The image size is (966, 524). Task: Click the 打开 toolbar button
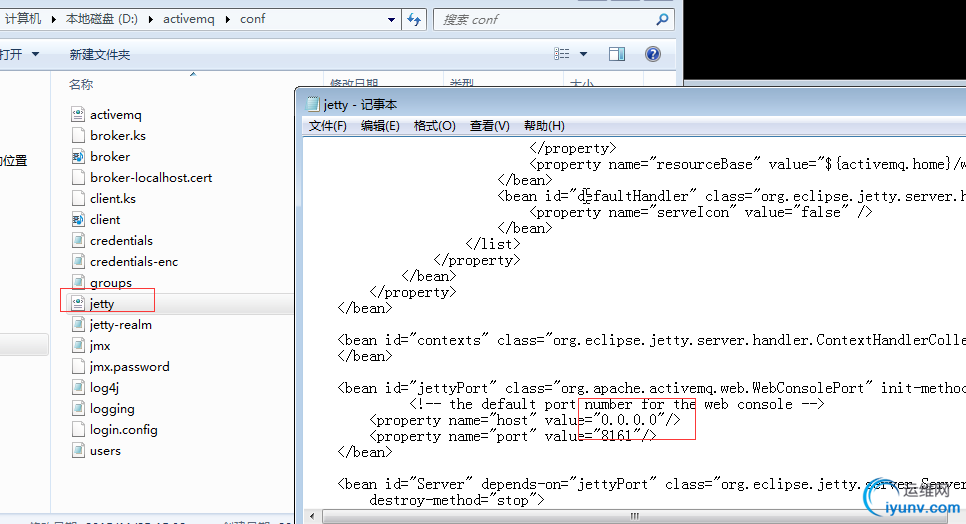pos(11,54)
